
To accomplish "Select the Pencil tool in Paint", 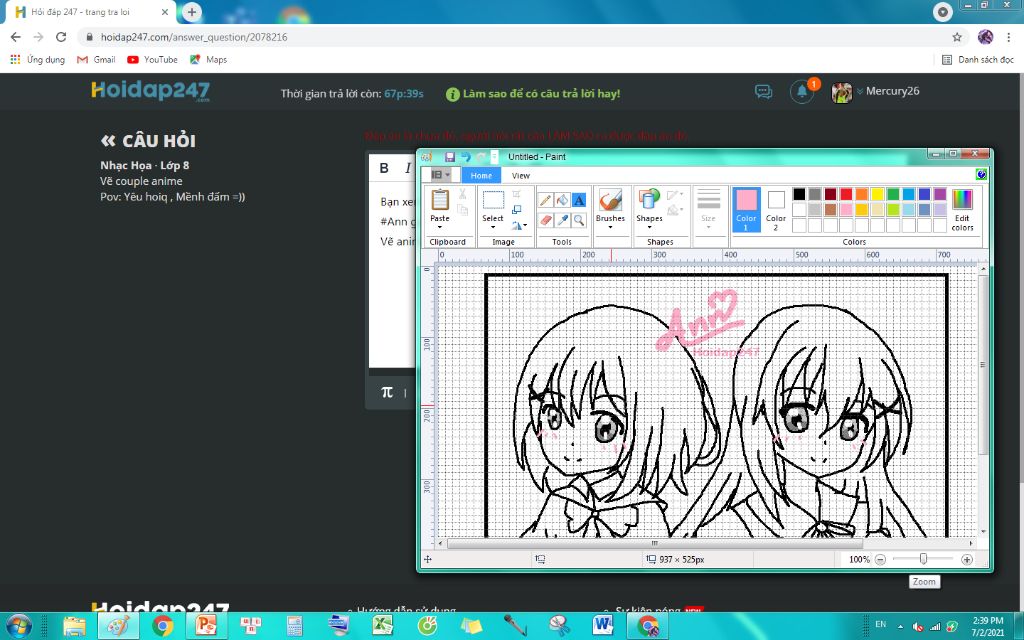I will point(545,200).
